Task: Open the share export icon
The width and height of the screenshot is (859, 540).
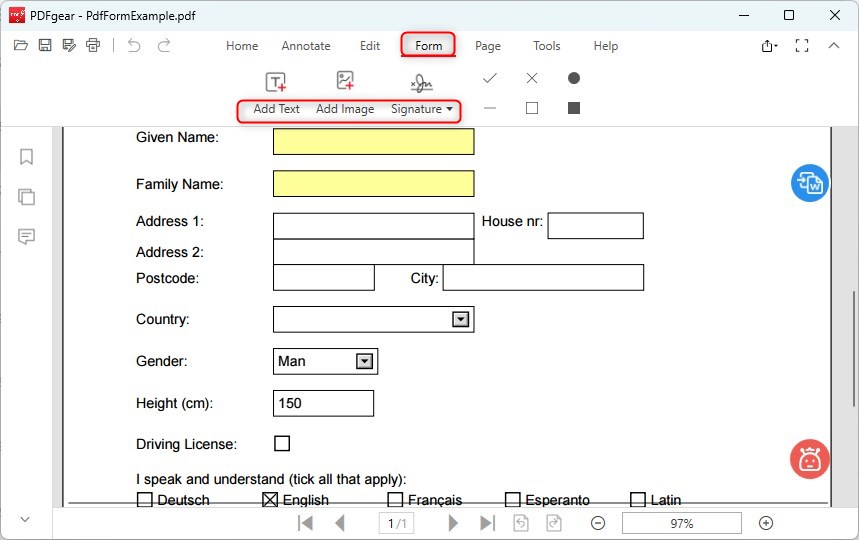Action: click(769, 46)
